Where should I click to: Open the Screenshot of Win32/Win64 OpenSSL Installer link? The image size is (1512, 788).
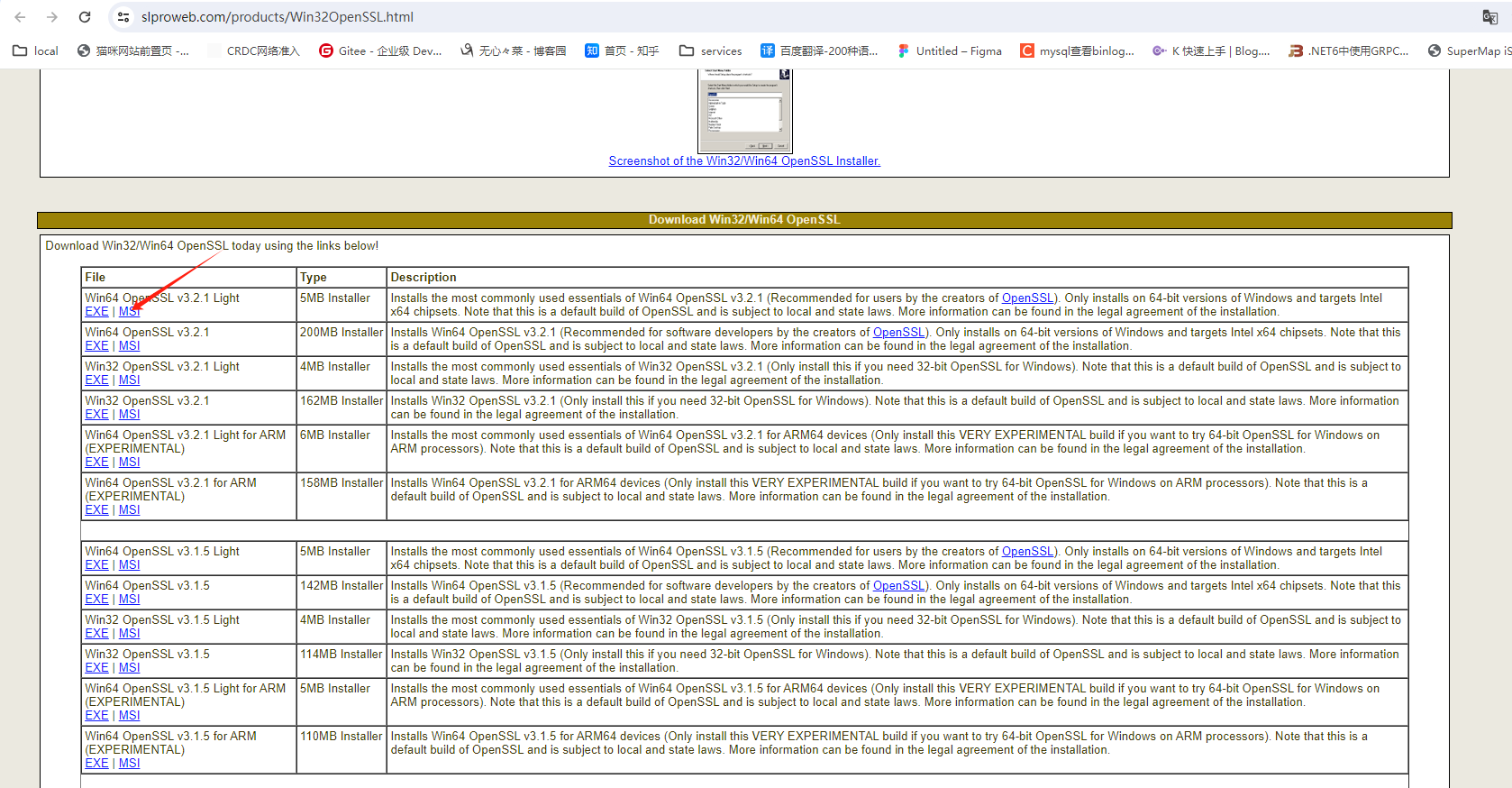[x=744, y=161]
